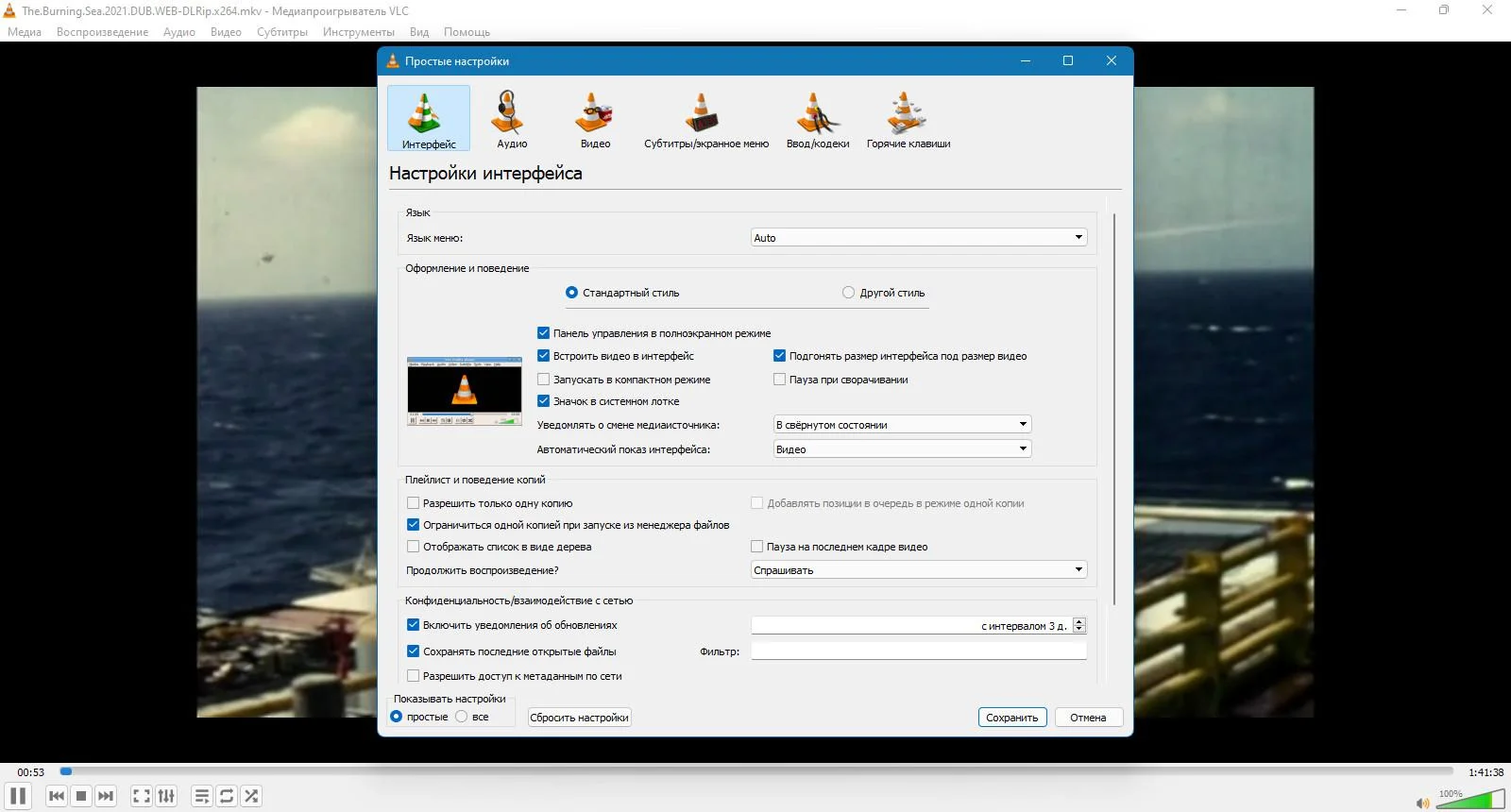The height and width of the screenshot is (812, 1511).
Task: Open the Инструменты menu
Action: tap(358, 32)
